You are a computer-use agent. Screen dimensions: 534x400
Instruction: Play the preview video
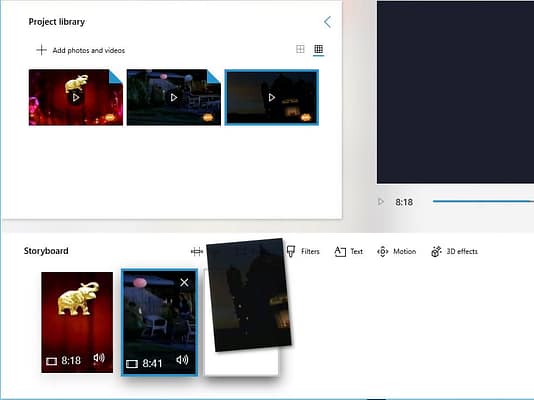click(381, 202)
